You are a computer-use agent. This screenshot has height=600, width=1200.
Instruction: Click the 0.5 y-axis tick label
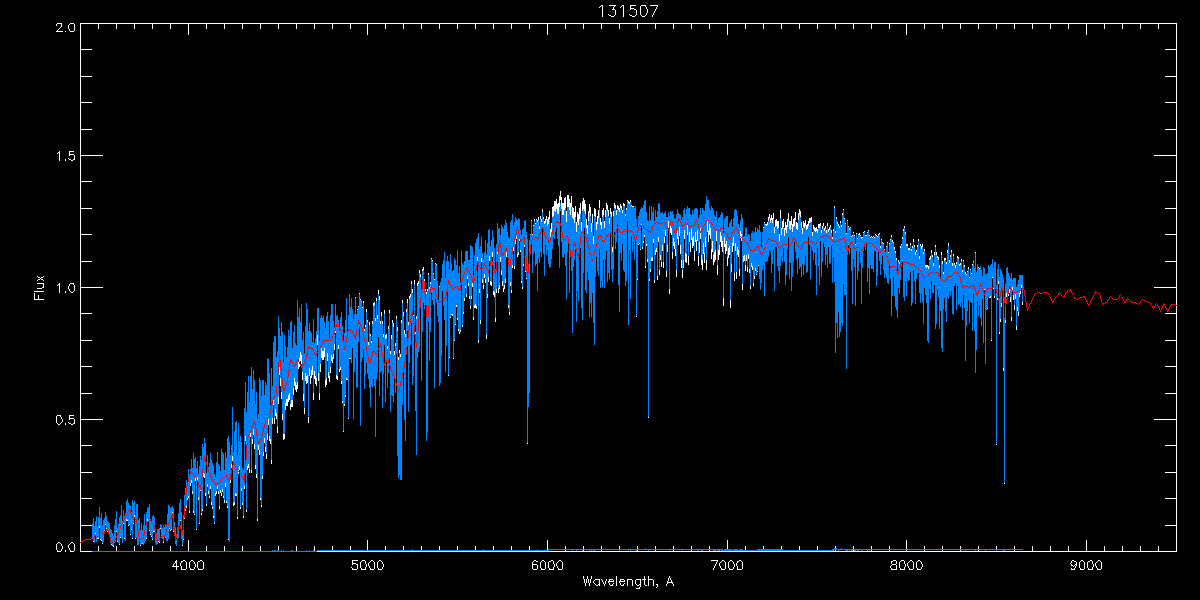coord(64,419)
